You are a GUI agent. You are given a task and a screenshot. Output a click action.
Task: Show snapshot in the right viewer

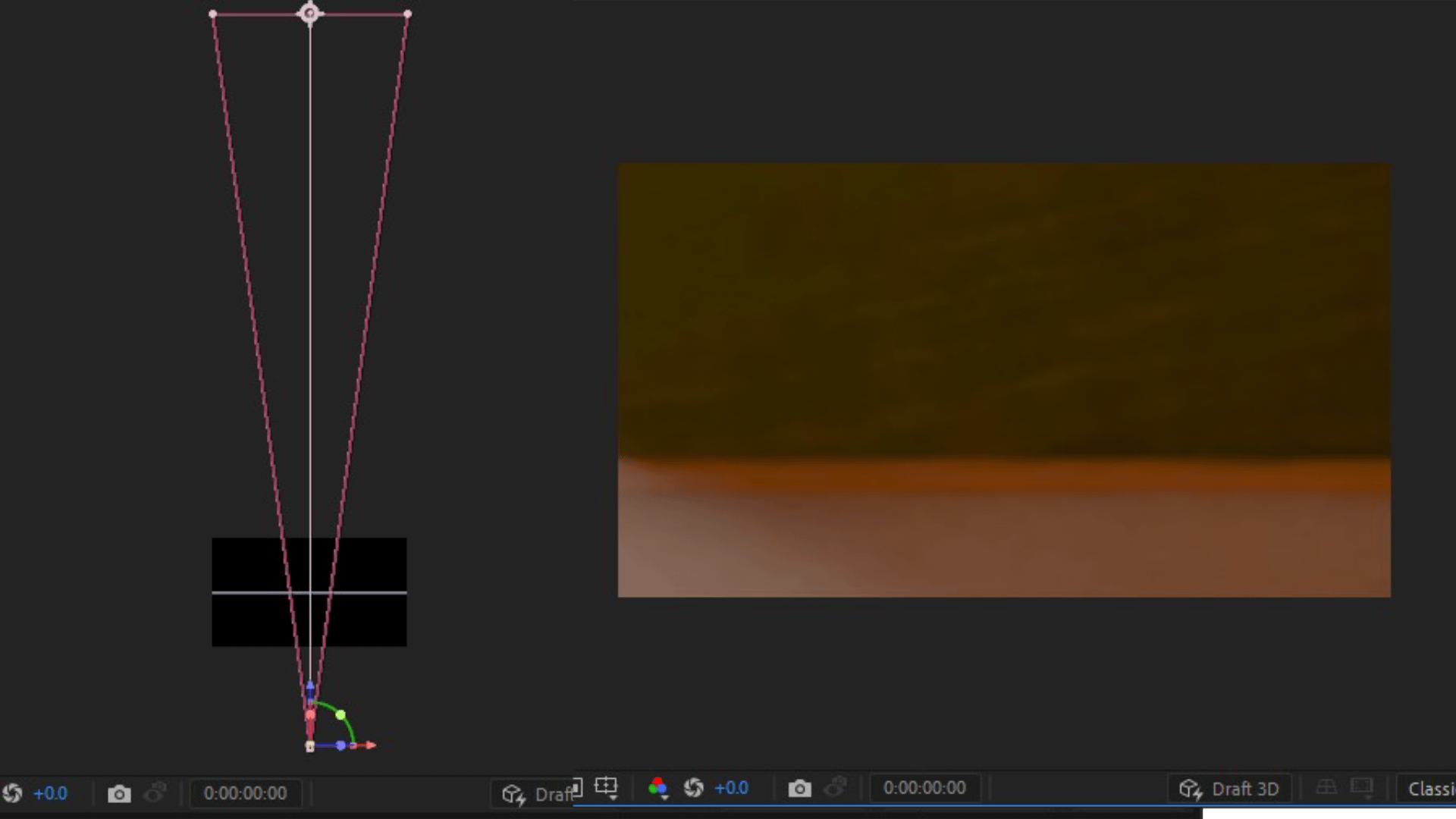tap(836, 789)
